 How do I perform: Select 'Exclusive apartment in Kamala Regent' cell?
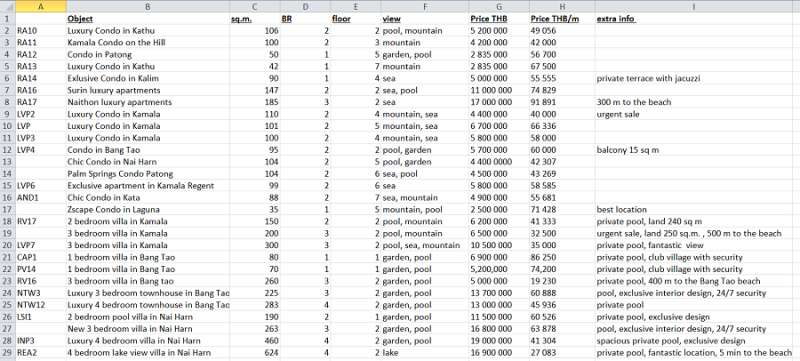pyautogui.click(x=147, y=186)
